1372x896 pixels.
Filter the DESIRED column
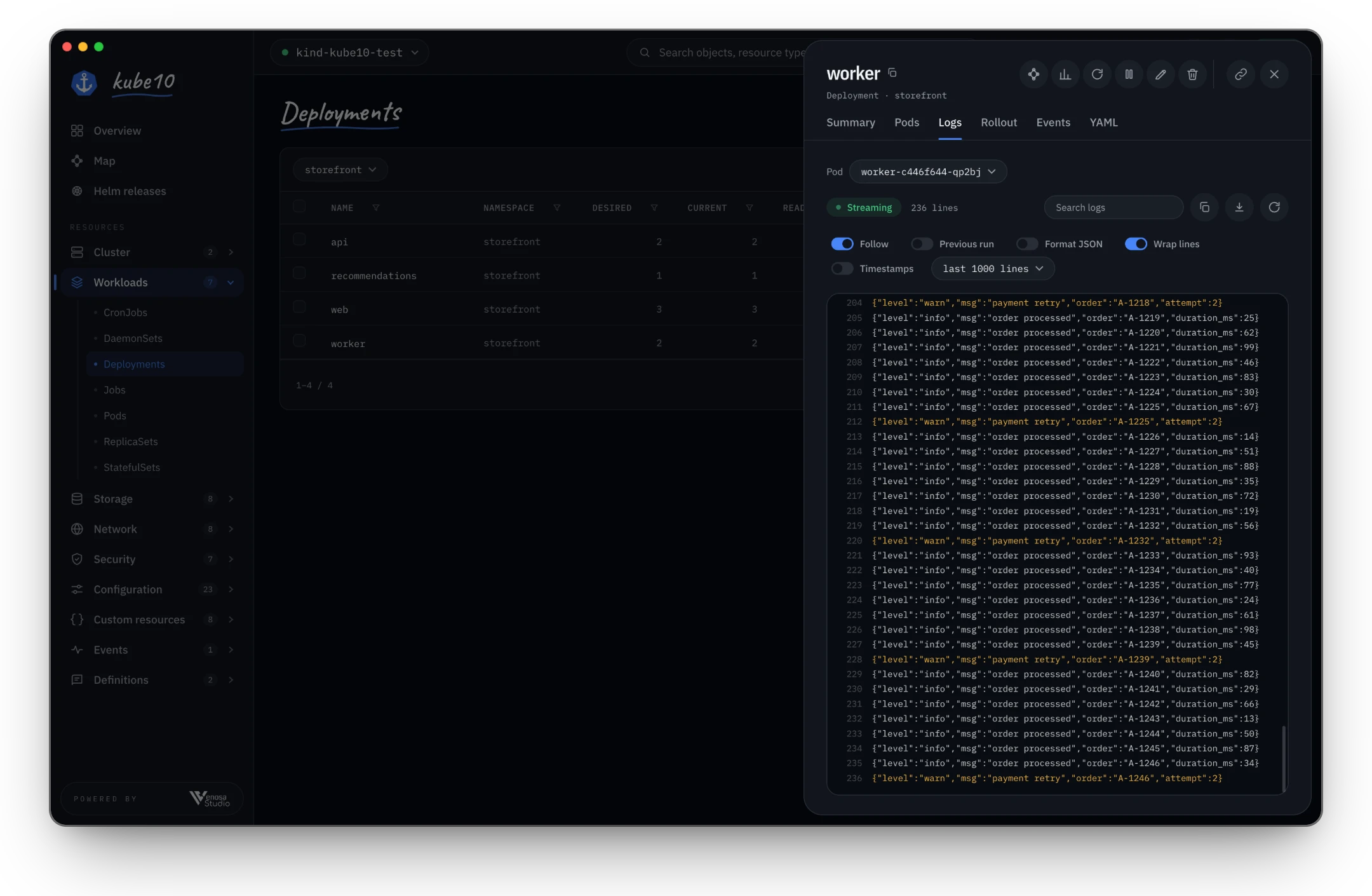coord(654,208)
